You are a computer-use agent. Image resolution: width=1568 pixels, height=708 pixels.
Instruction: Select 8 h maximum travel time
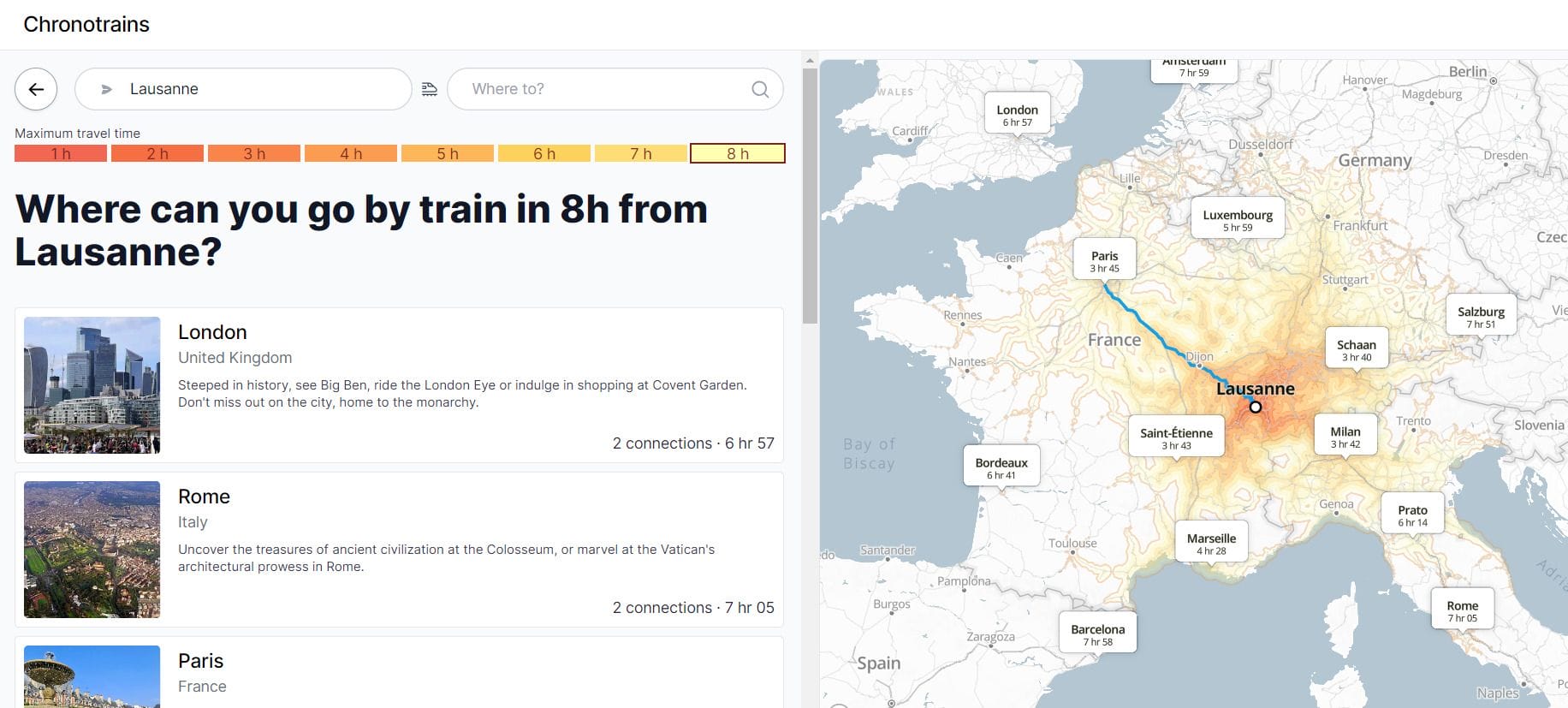click(738, 153)
